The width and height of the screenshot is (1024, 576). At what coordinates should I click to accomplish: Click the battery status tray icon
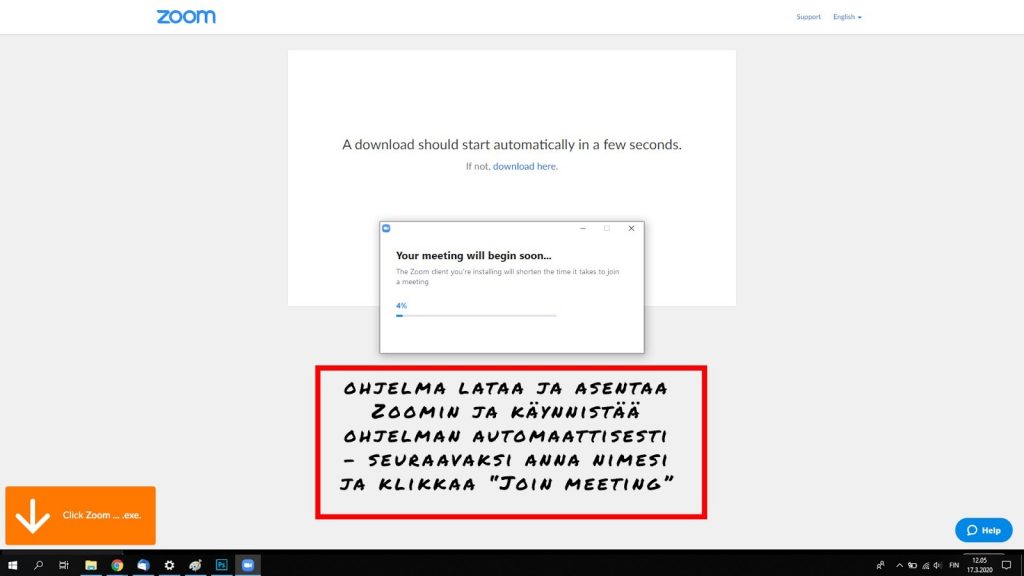(x=912, y=566)
